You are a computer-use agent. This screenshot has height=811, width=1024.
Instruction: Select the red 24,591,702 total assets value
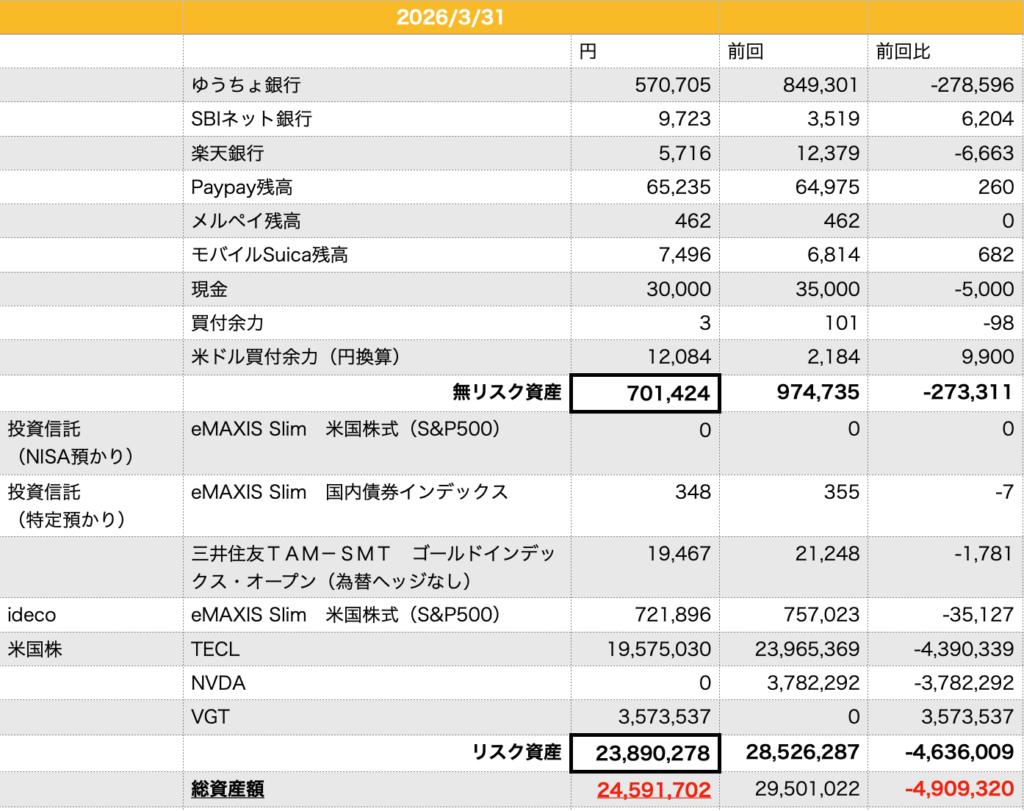tap(654, 790)
